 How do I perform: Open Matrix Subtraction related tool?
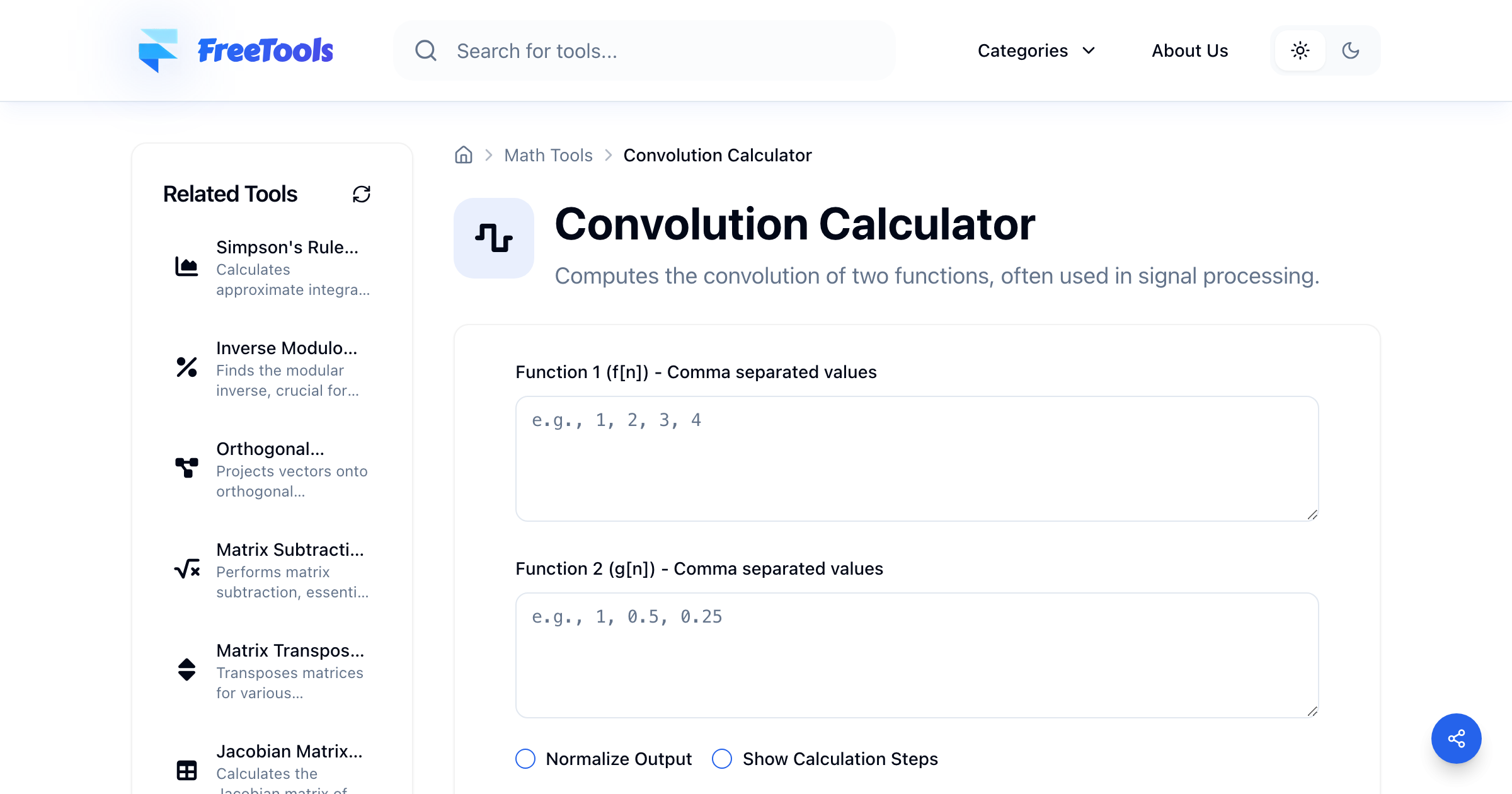(x=272, y=570)
